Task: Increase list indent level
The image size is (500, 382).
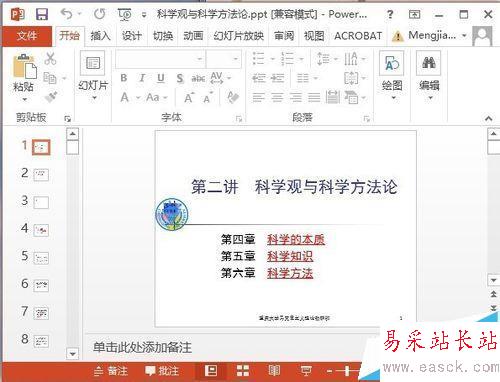Action: point(277,78)
